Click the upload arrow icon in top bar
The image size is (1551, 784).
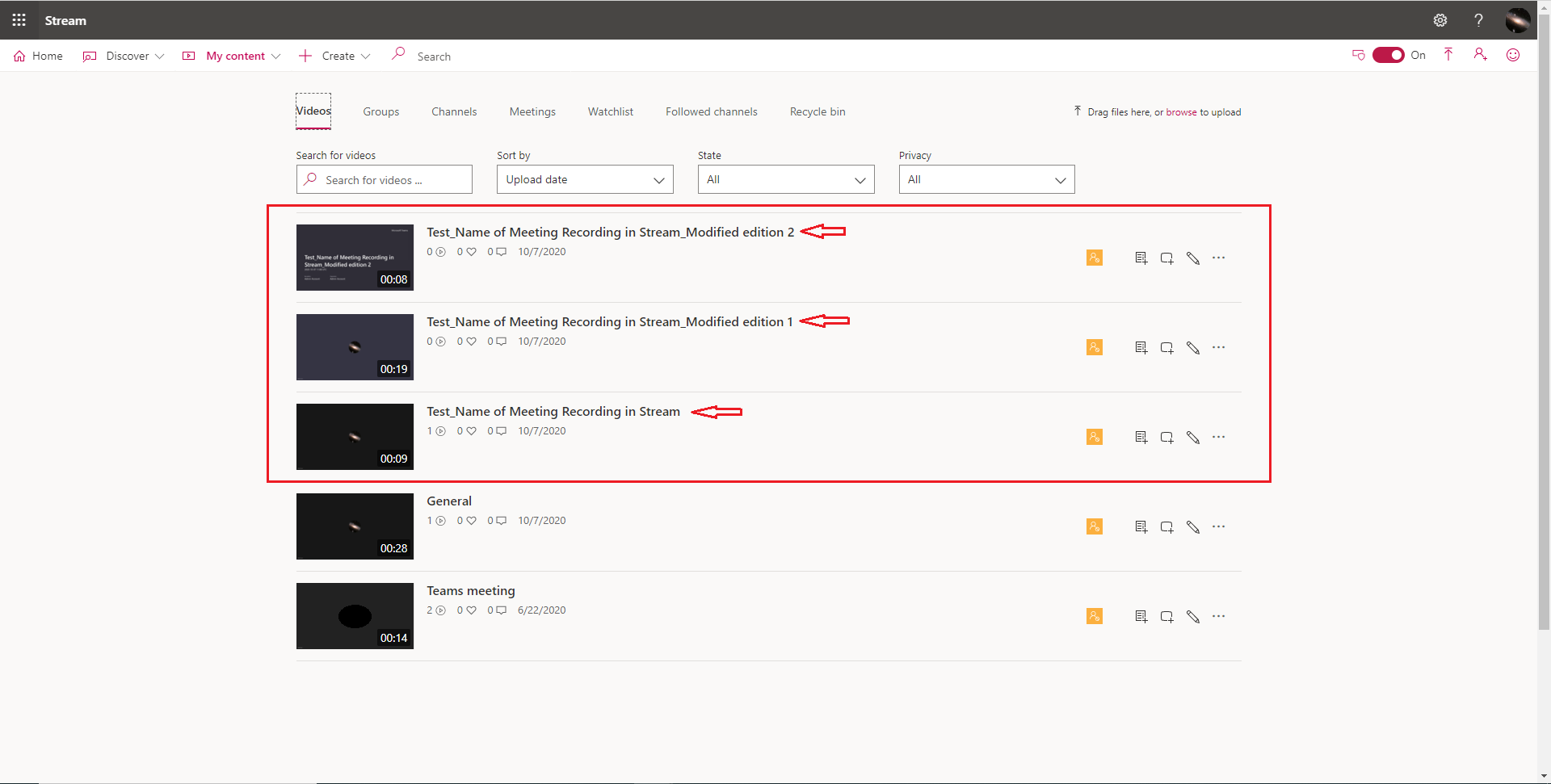(x=1448, y=55)
